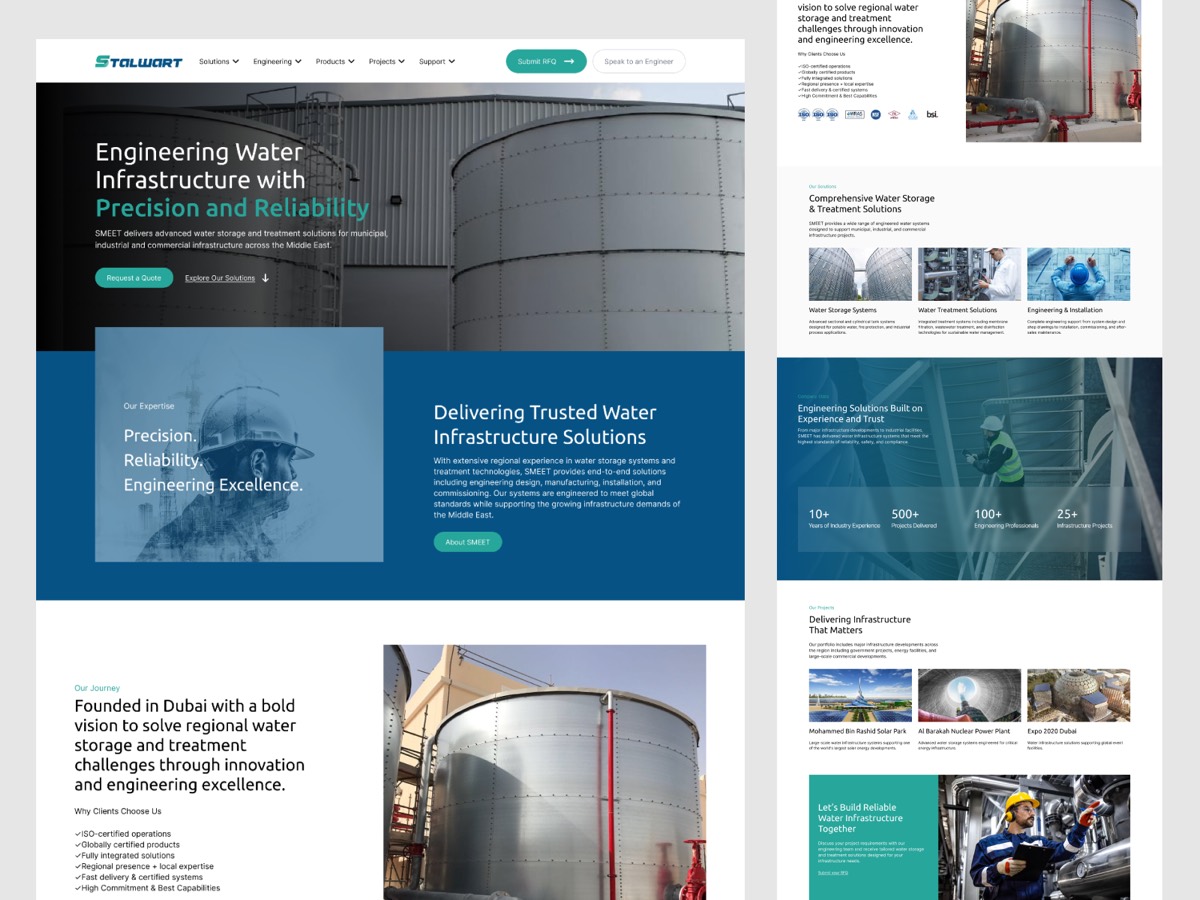Click the Let's Build Reliable Water Infrastructure heading
This screenshot has height=900, width=1200.
(x=860, y=818)
